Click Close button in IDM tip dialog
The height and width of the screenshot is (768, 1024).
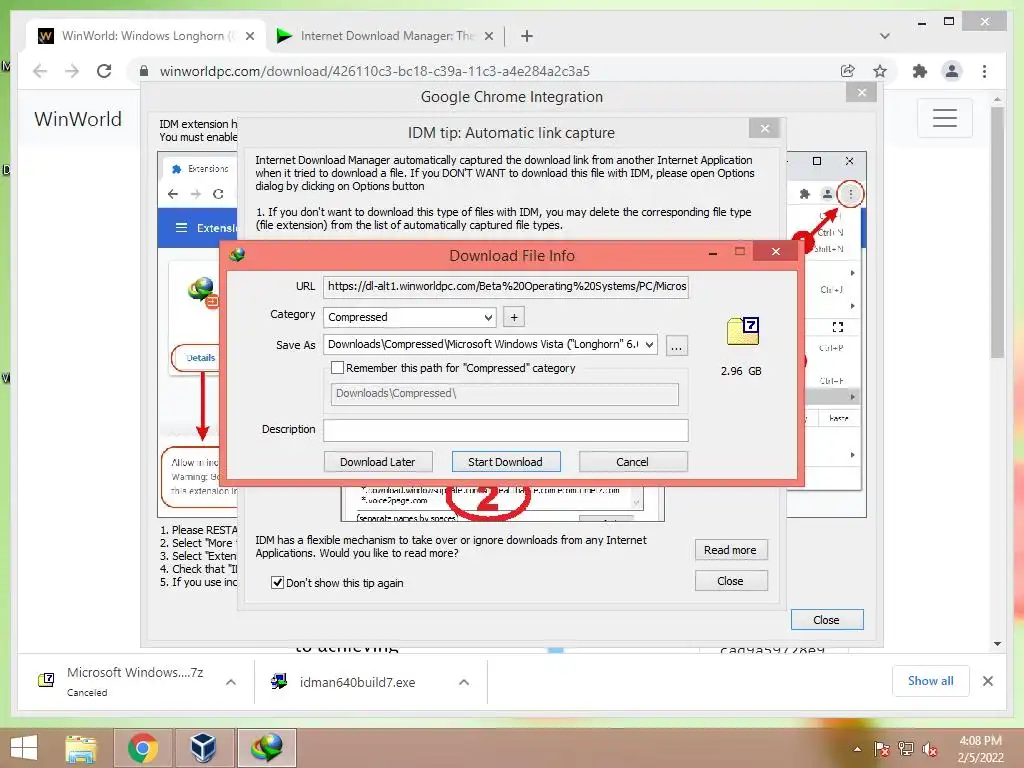coord(730,581)
